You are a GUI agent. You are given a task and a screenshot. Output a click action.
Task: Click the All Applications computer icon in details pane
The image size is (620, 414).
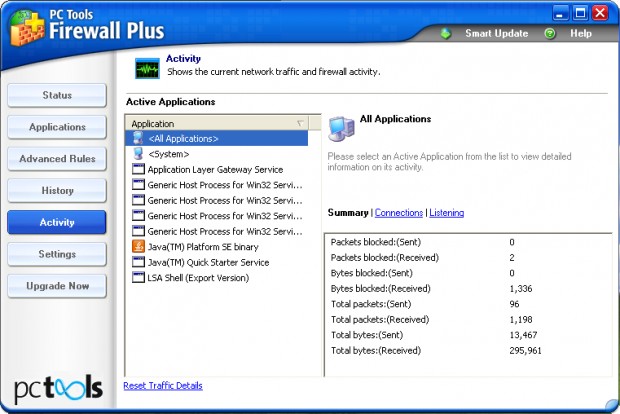tap(342, 127)
